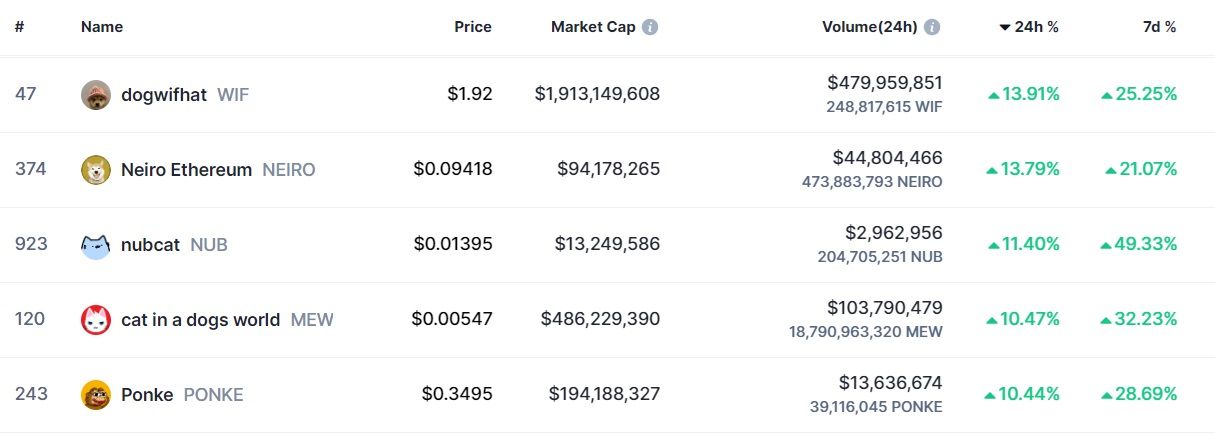The width and height of the screenshot is (1215, 438).
Task: Click the dogwifhat coin logo icon
Action: click(x=96, y=95)
